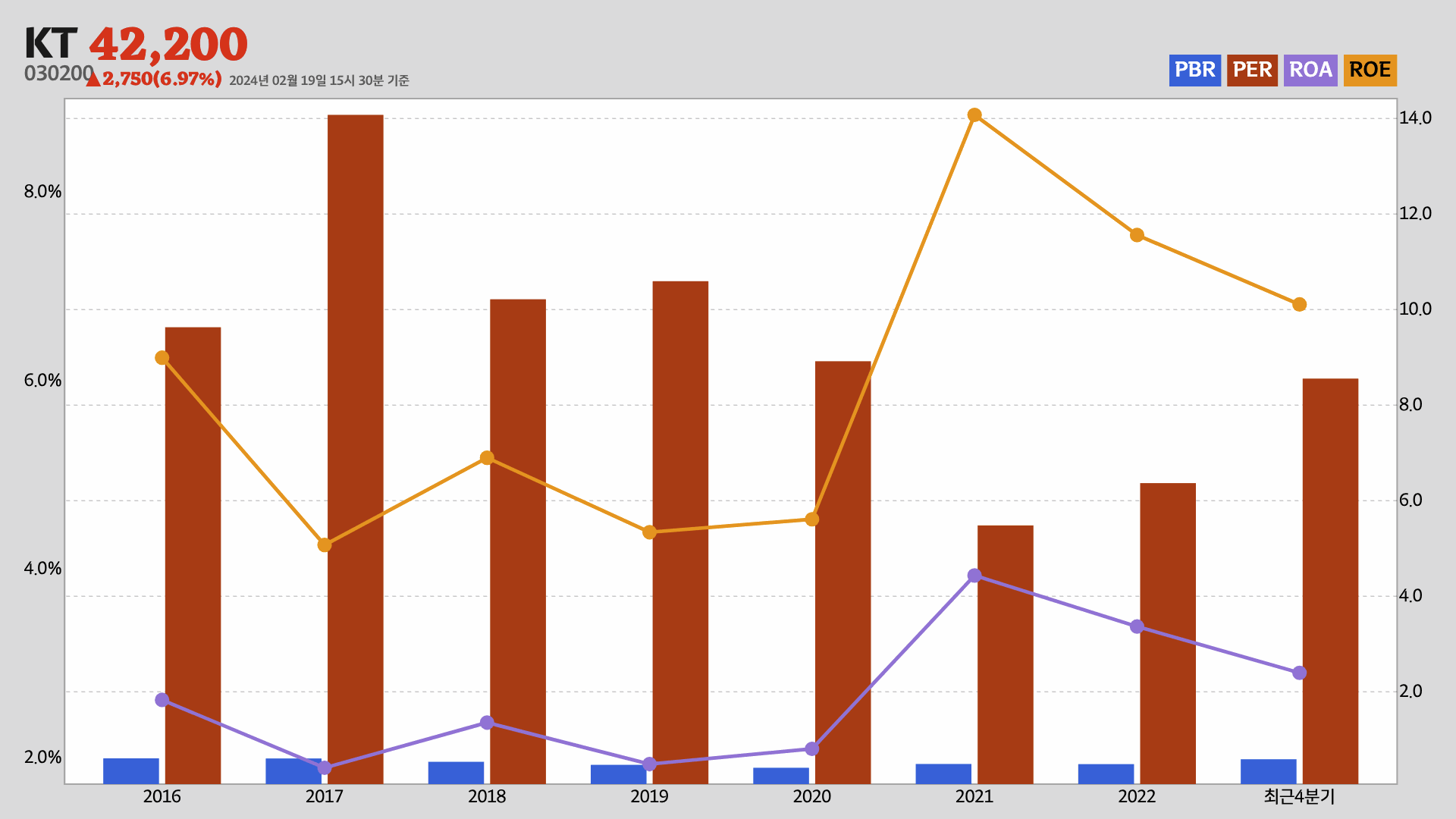Screen dimensions: 1456x819
Task: Click the 4.0% left axis label
Action: (42, 569)
